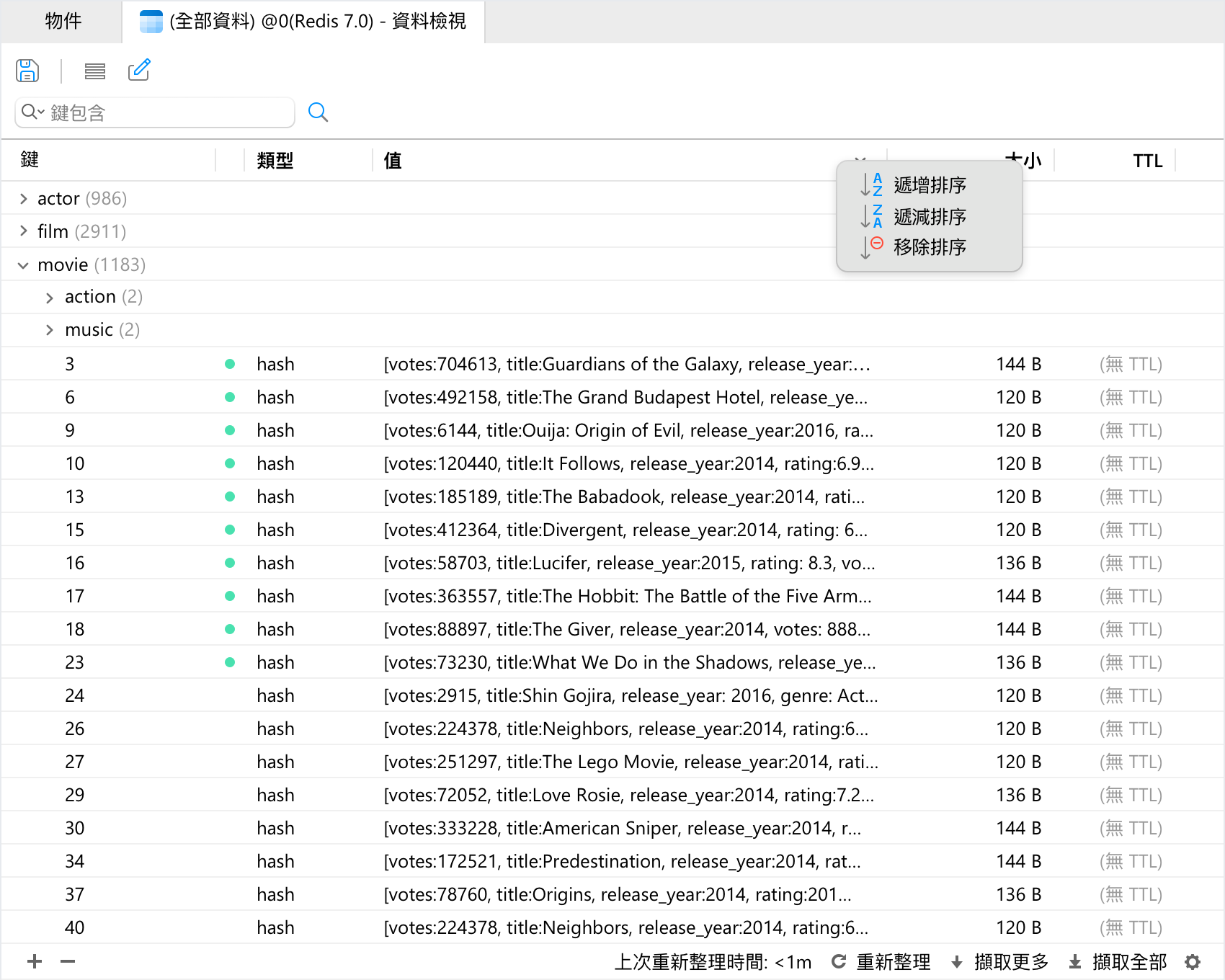
Task: Select key row 13
Action: pos(612,496)
